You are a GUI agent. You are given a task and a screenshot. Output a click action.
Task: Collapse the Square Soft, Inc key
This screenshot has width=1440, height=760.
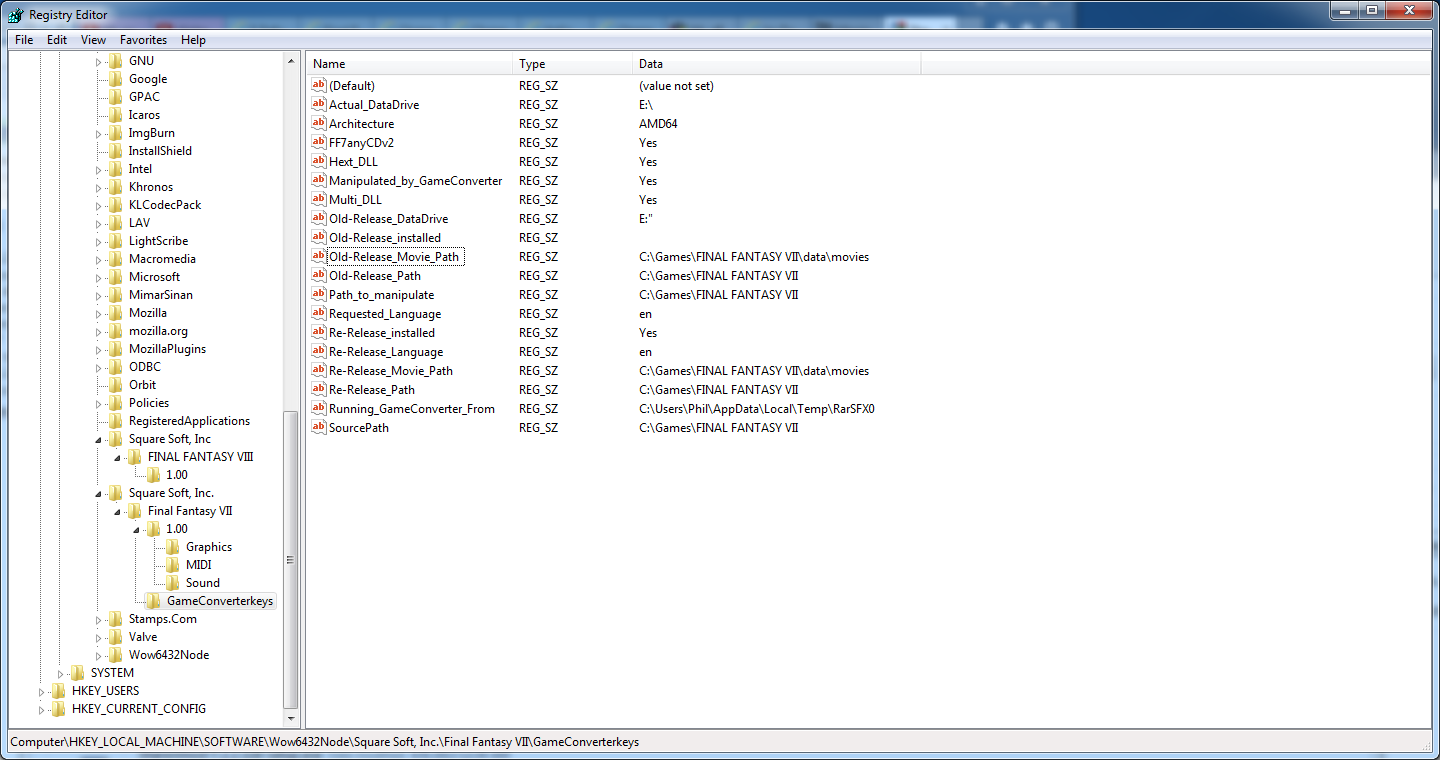[99, 439]
